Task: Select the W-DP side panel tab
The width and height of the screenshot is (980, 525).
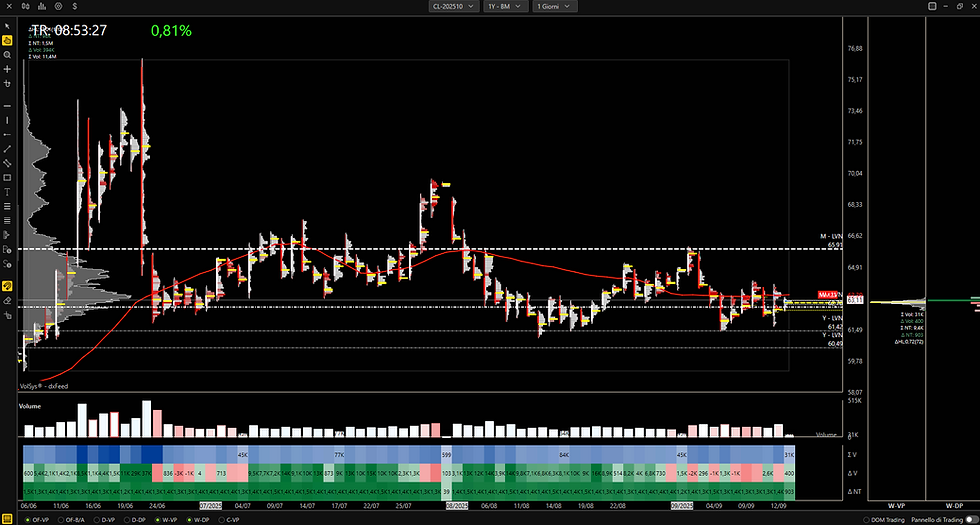Action: (x=954, y=504)
